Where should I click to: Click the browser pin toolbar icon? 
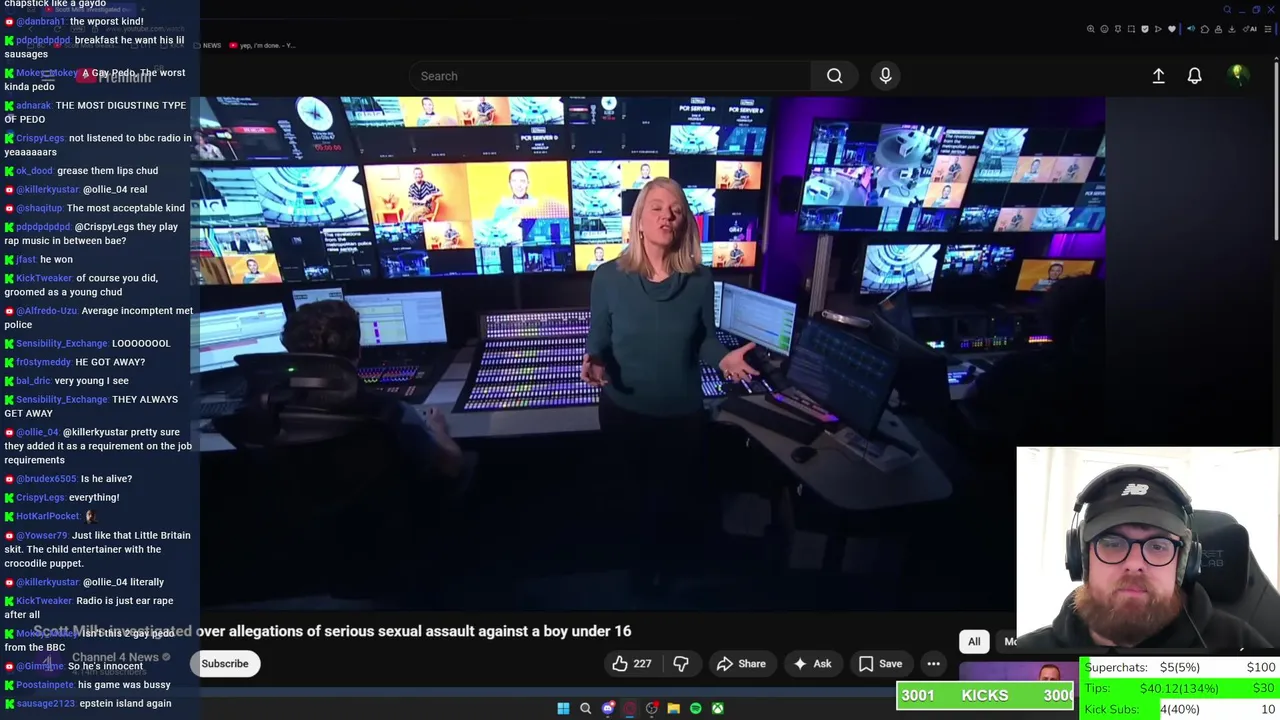[1118, 29]
